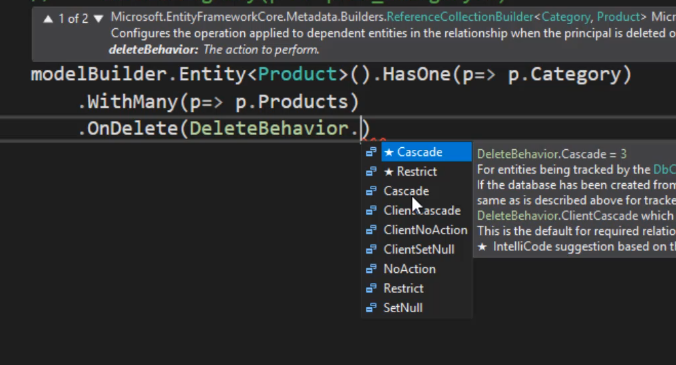Click the enum icon beside NoAction
The width and height of the screenshot is (676, 365).
371,269
